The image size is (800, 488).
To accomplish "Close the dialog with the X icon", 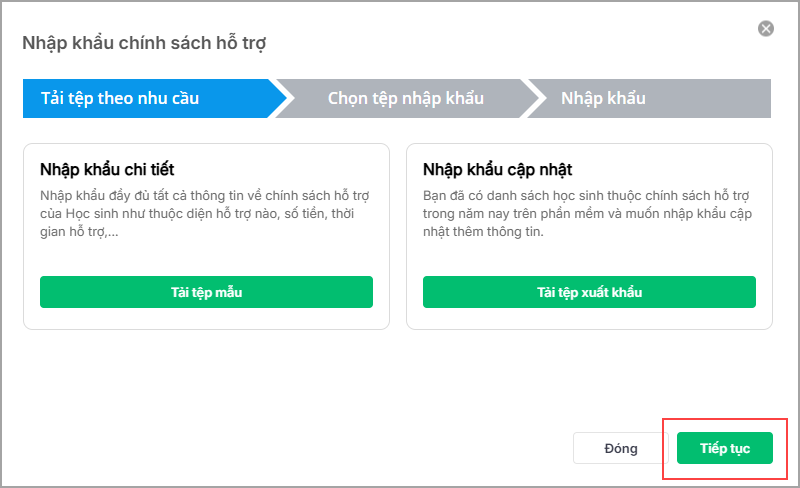I will [766, 29].
